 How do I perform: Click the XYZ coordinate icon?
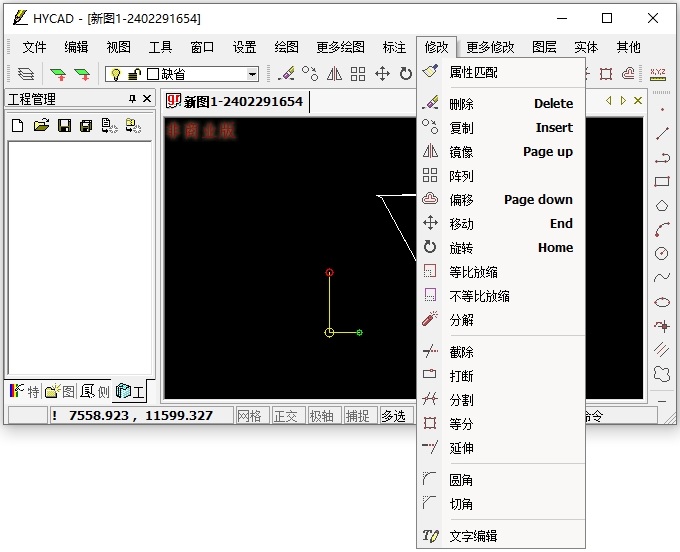point(657,74)
